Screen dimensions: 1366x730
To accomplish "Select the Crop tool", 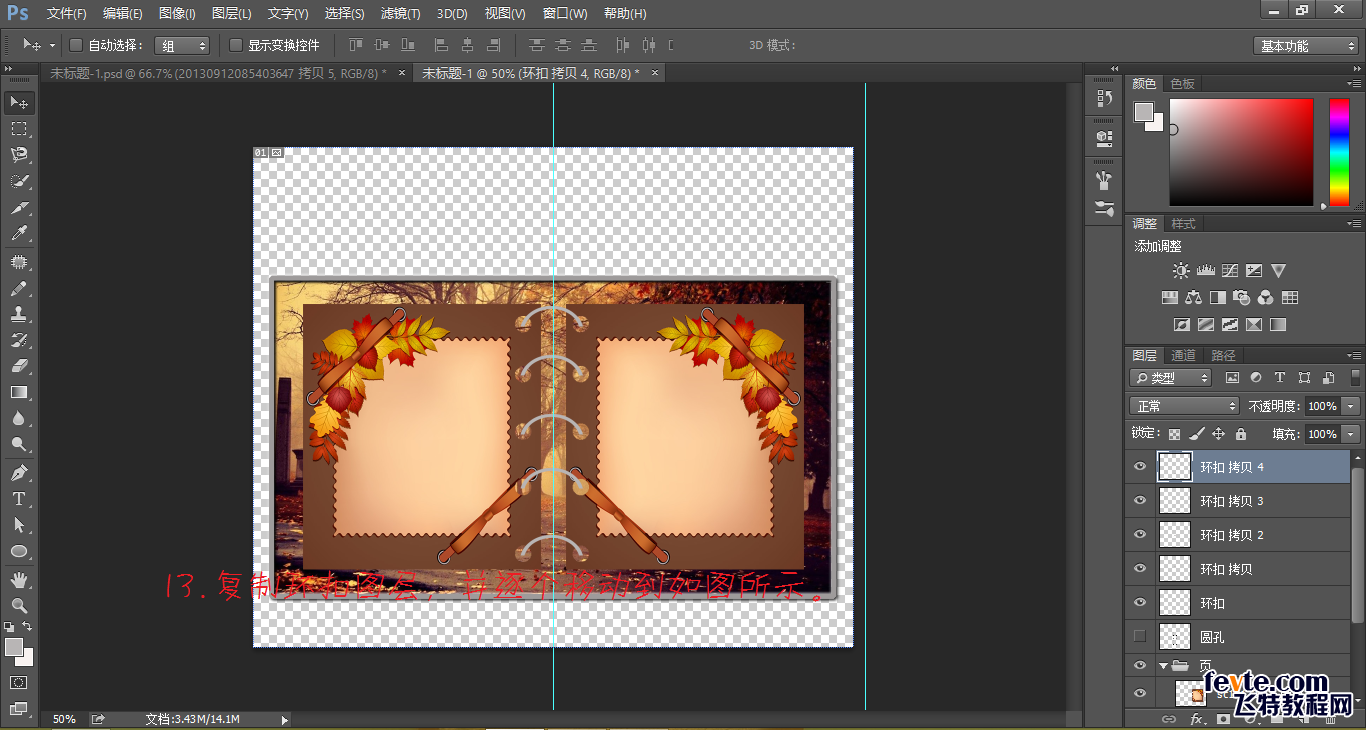I will 19,208.
